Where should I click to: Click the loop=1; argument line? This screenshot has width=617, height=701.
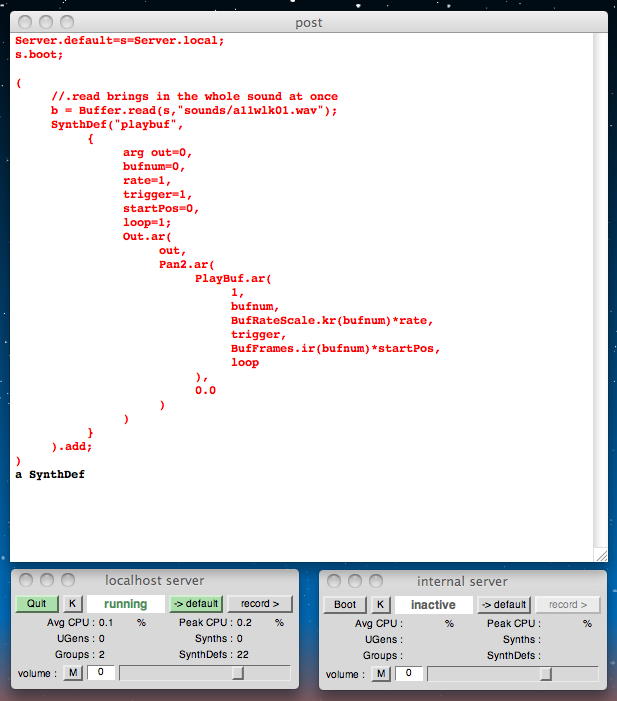[x=147, y=222]
